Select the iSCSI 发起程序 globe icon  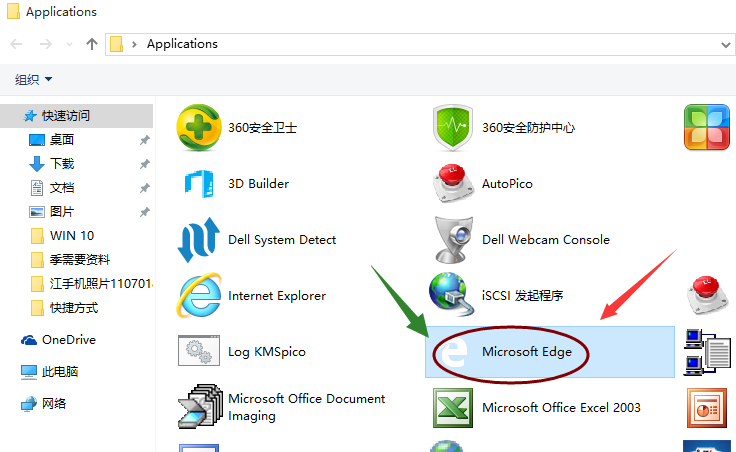(452, 296)
